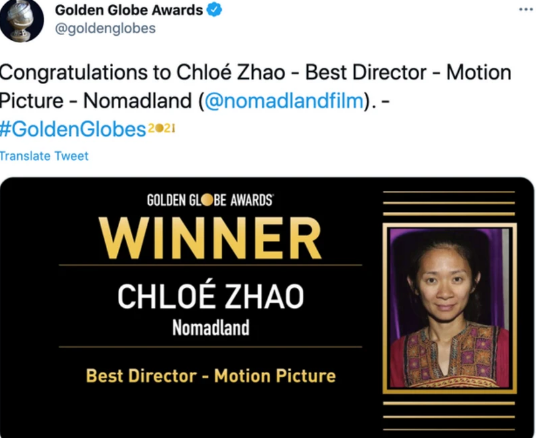
Task: Click gold stripes below the portrait
Action: coord(449,416)
